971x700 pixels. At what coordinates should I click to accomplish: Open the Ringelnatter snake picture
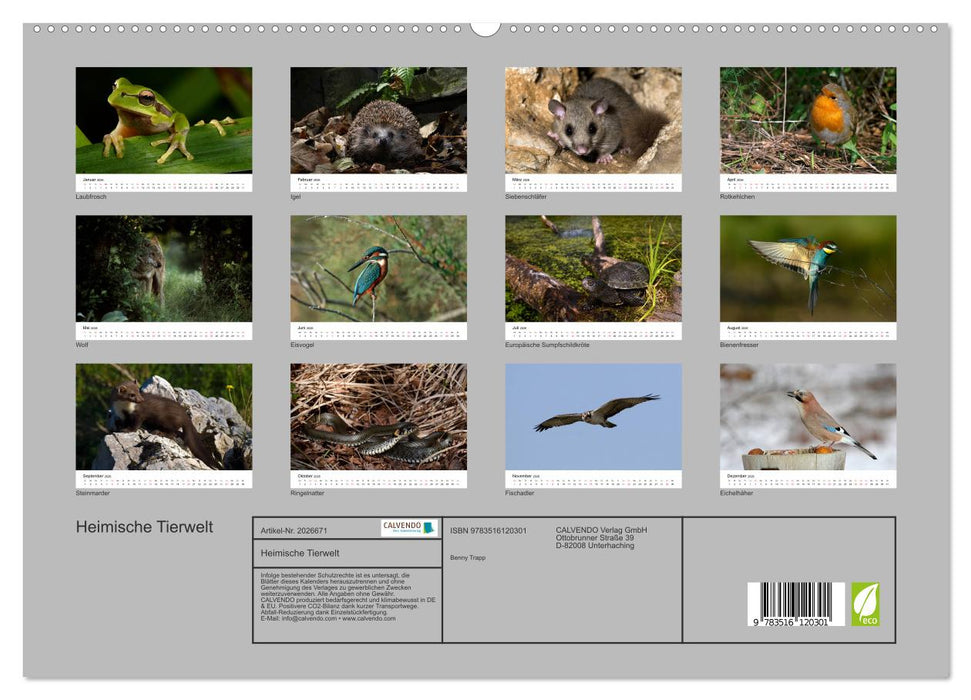[x=378, y=417]
